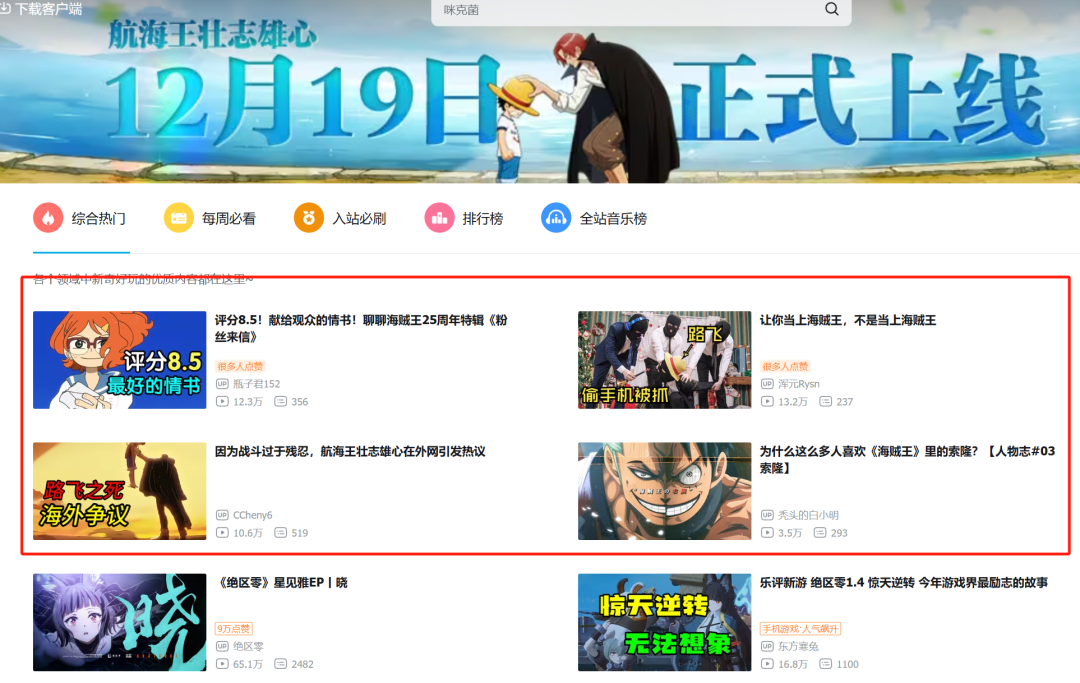Click the 评分8.5 最好的情书 thumbnail
The width and height of the screenshot is (1080, 683).
(x=119, y=360)
